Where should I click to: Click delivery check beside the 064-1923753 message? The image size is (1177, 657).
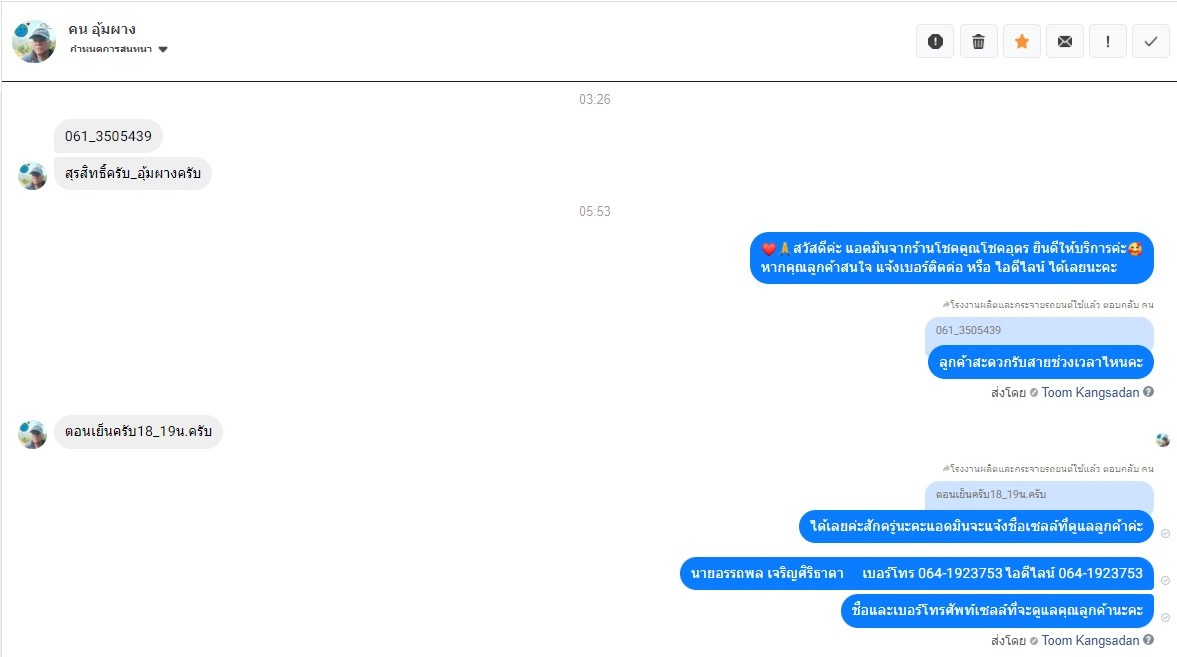click(1165, 580)
